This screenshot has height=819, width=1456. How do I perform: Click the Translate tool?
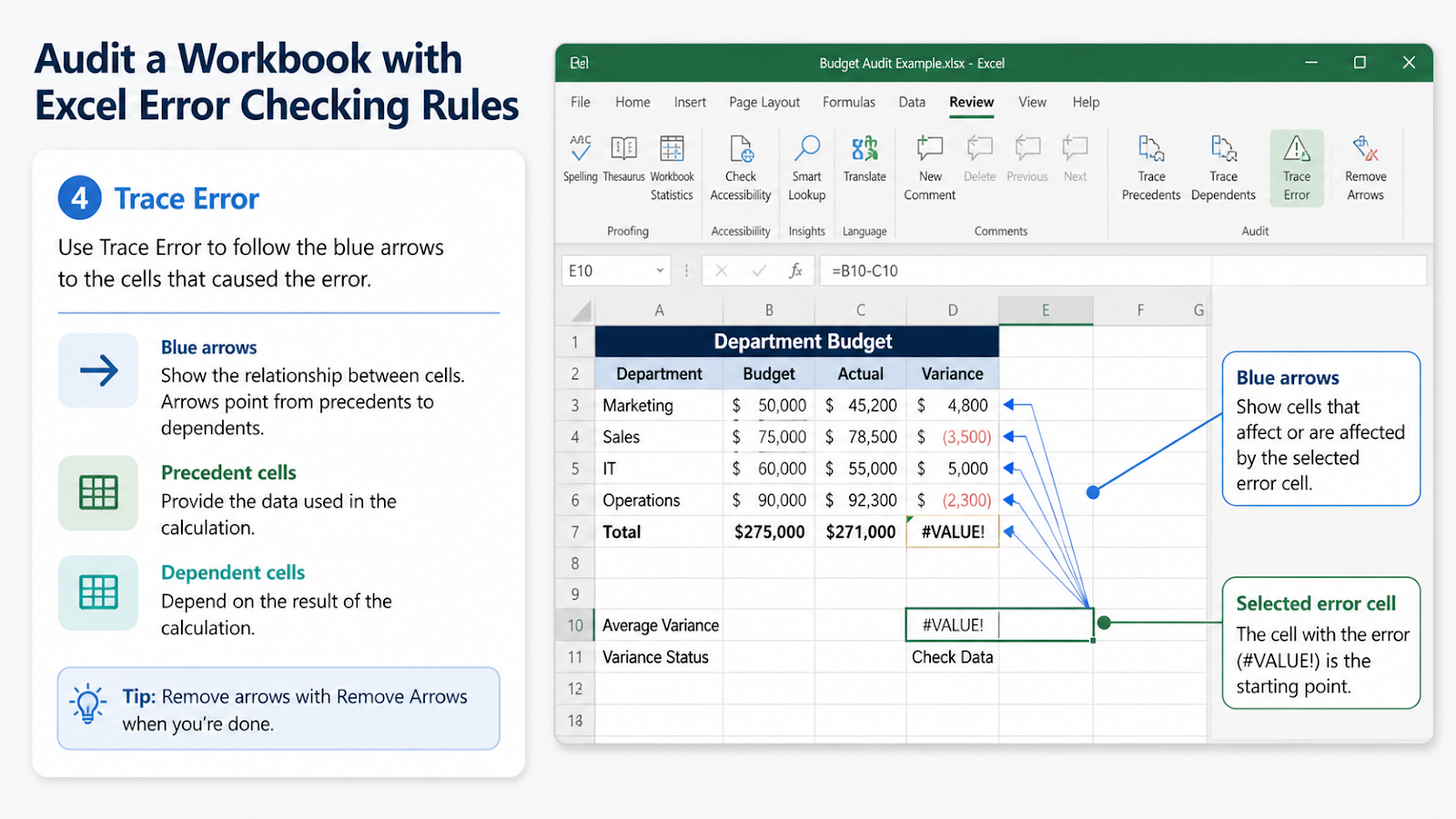[x=864, y=158]
